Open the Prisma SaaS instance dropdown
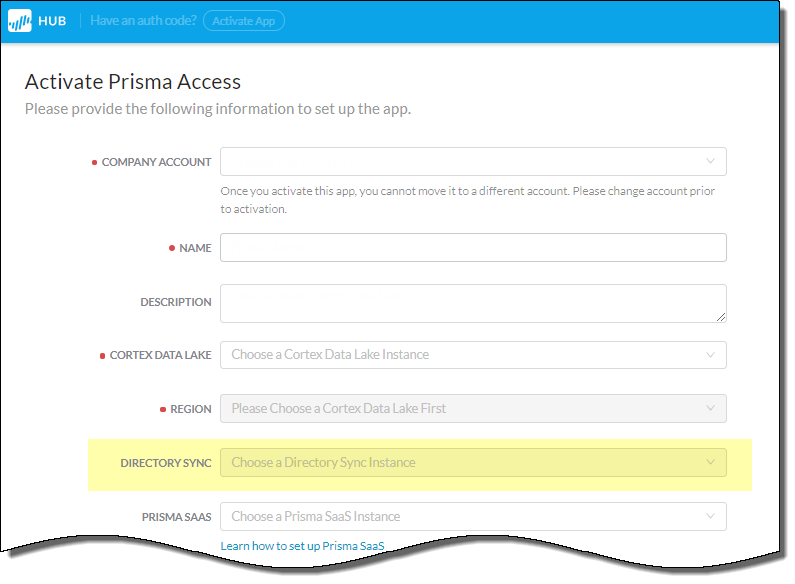The width and height of the screenshot is (795, 584). (x=473, y=517)
